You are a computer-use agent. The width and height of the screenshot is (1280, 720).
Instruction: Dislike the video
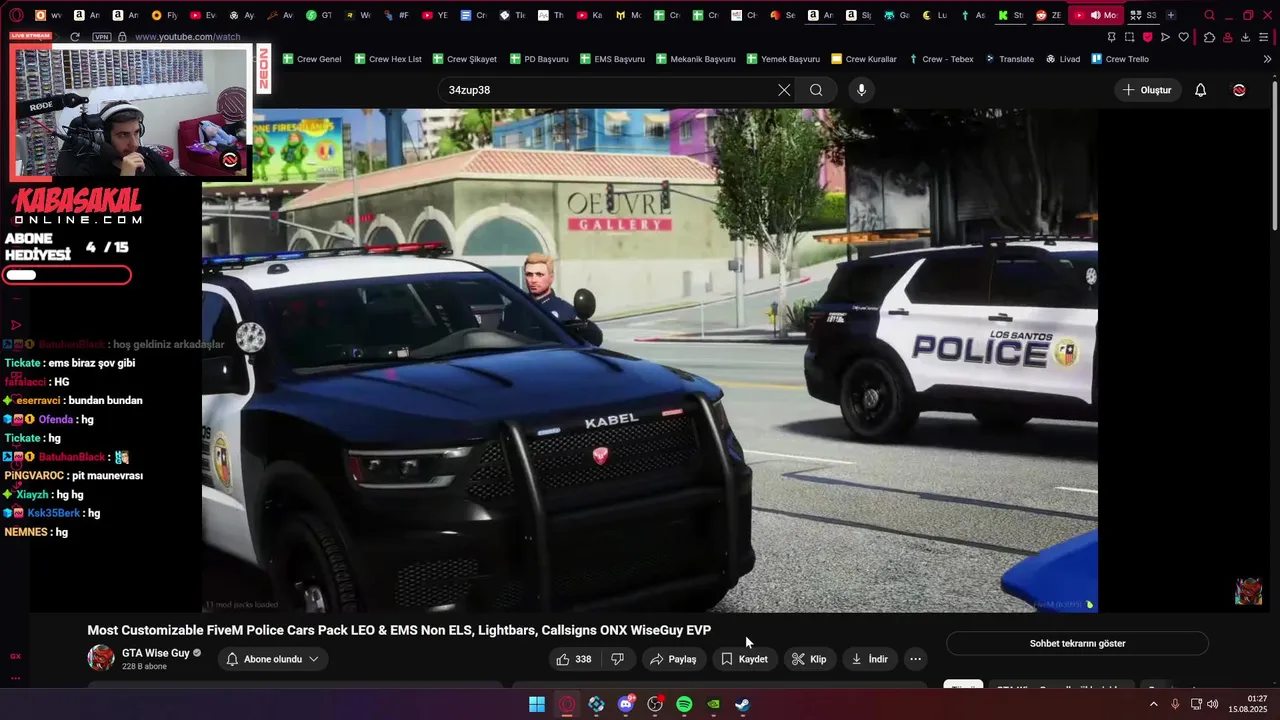pyautogui.click(x=619, y=659)
